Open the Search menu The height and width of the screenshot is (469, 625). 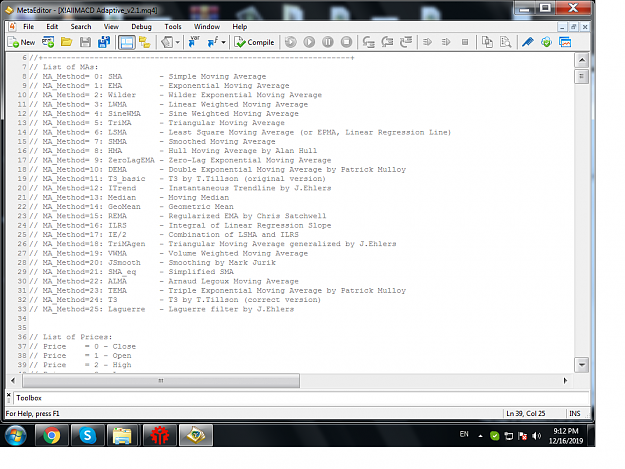81,27
